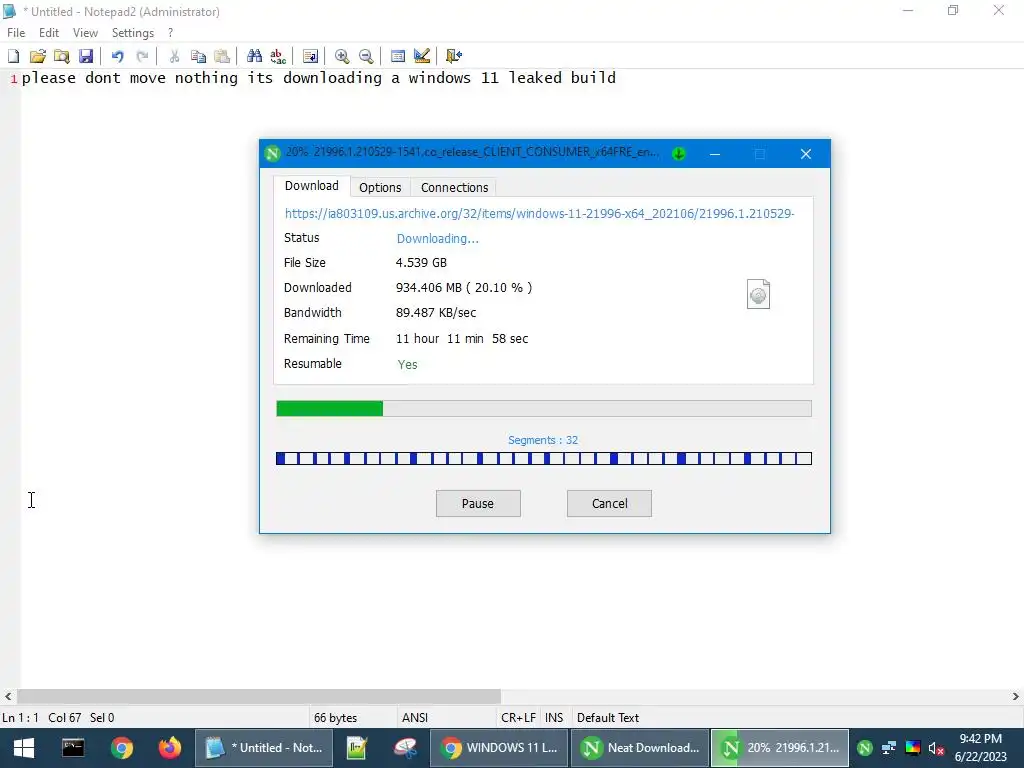Create a new document in Notepad2

pyautogui.click(x=13, y=56)
